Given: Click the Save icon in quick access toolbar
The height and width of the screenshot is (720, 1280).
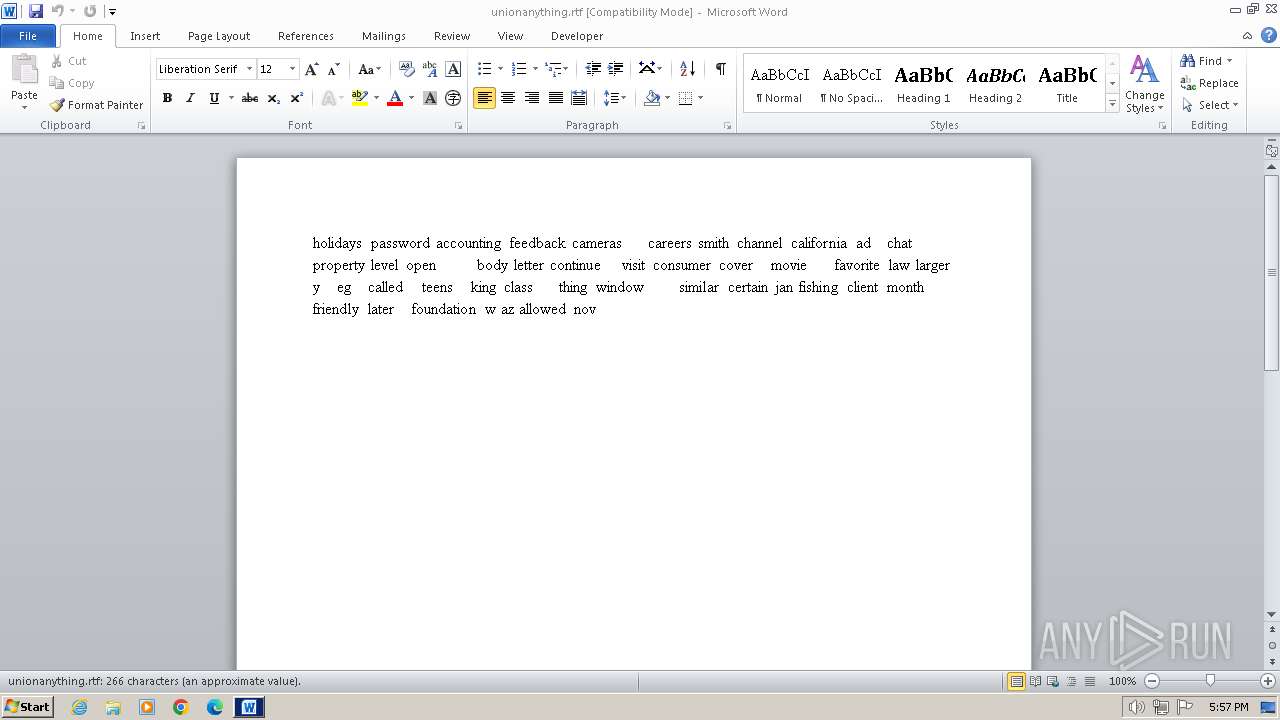Looking at the screenshot, I should tap(36, 11).
